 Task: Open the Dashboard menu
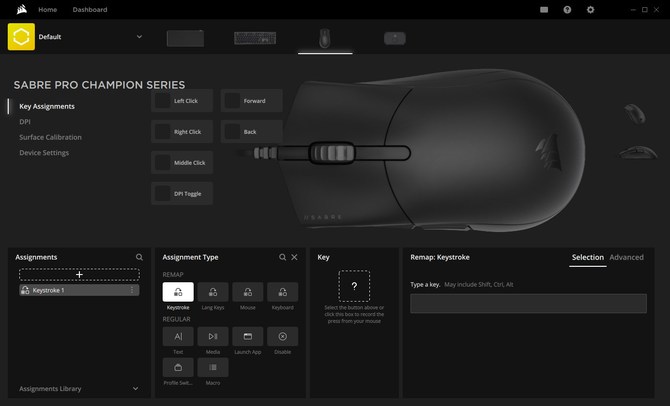point(90,9)
